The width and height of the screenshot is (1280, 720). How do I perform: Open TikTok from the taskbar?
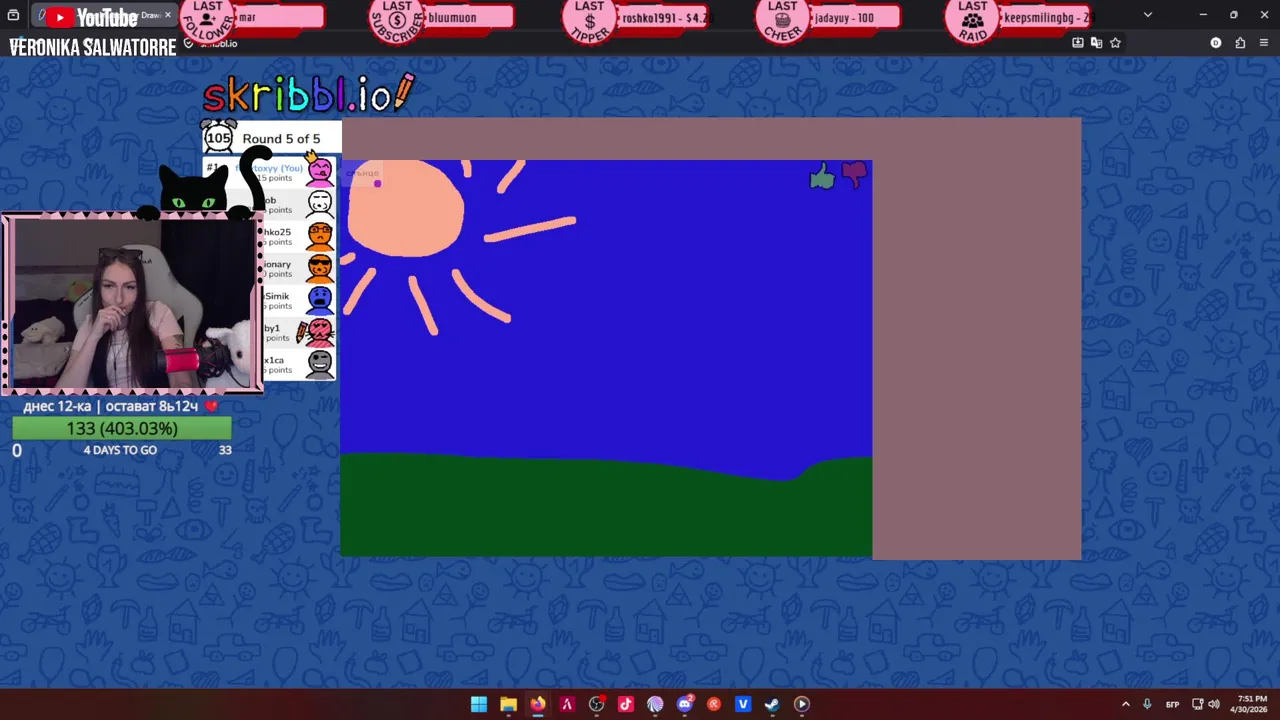626,704
